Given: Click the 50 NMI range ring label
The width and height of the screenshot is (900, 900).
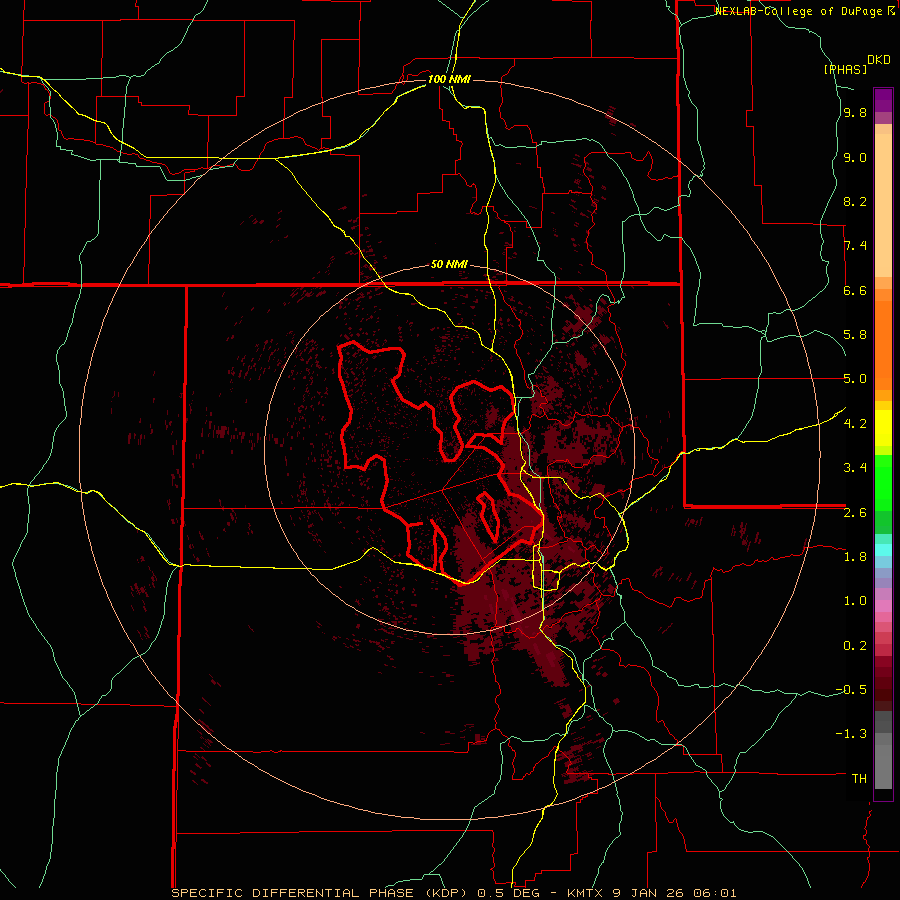Looking at the screenshot, I should click(449, 265).
